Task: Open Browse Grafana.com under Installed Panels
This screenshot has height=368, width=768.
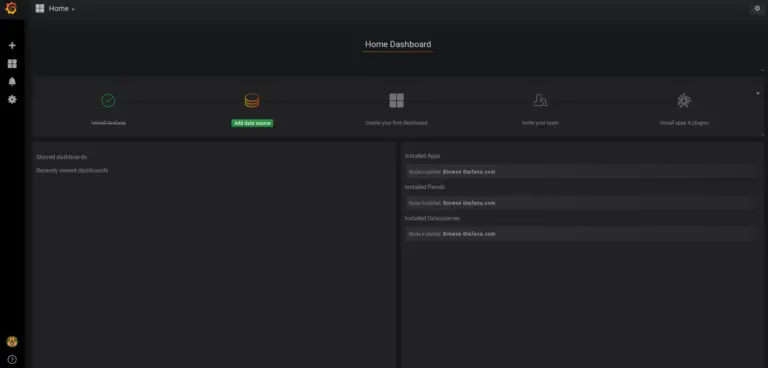Action: click(469, 203)
